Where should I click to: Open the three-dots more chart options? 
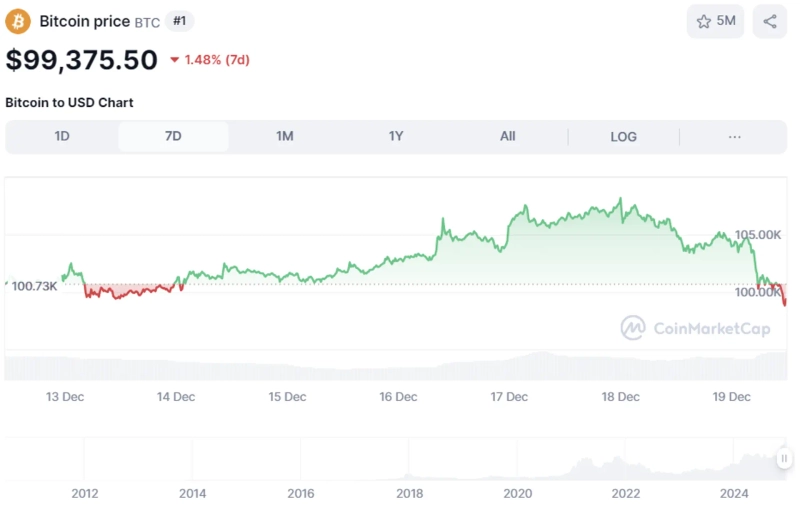735,137
